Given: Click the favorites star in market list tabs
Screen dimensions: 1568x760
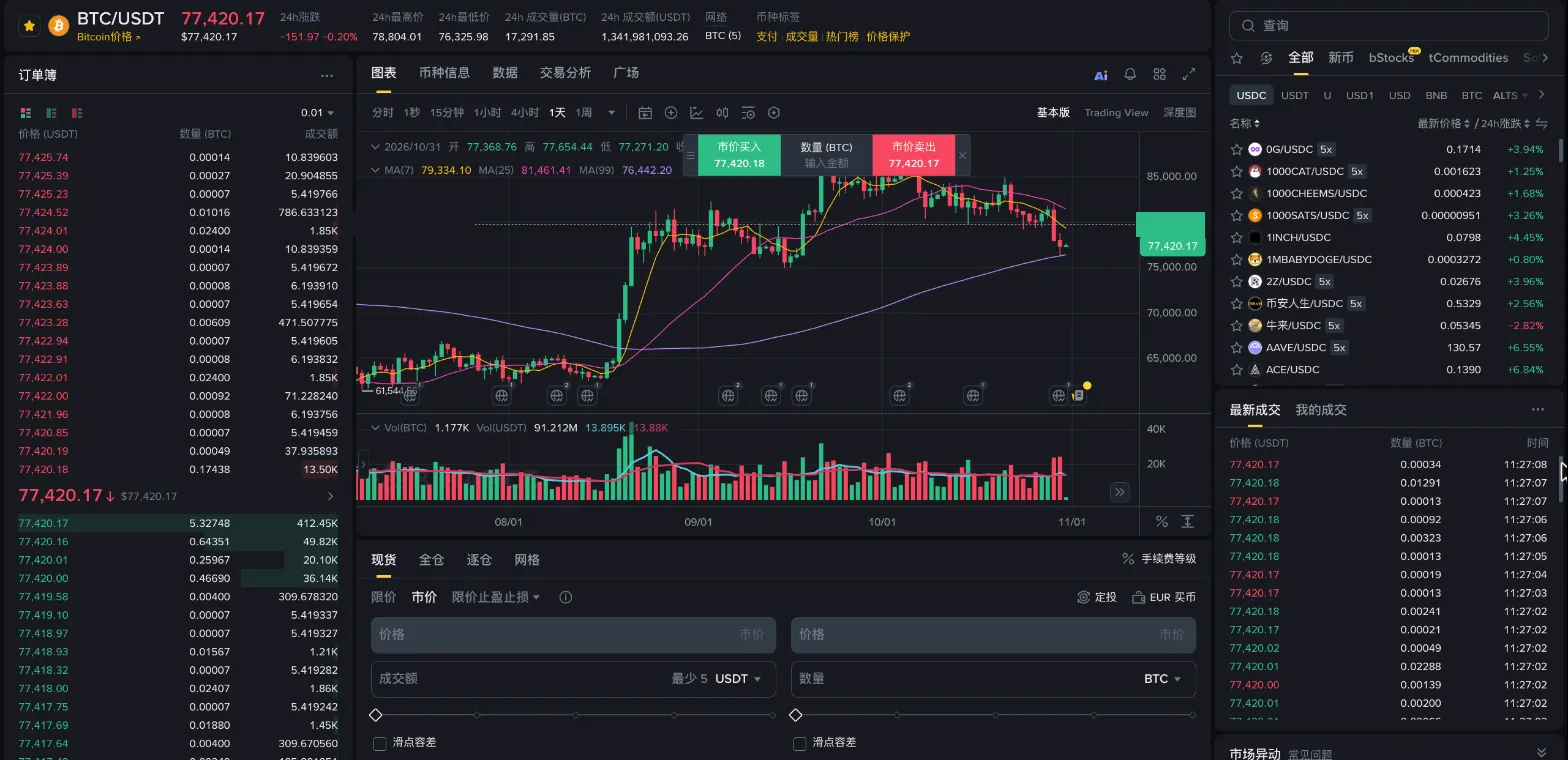Looking at the screenshot, I should pyautogui.click(x=1237, y=58).
